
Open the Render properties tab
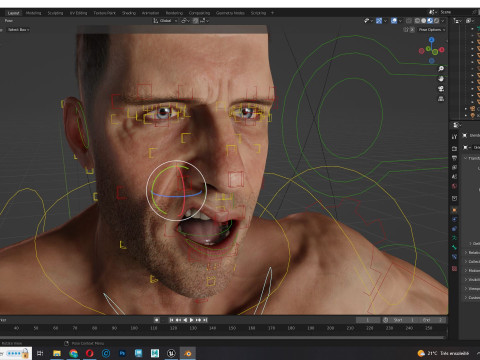click(454, 149)
